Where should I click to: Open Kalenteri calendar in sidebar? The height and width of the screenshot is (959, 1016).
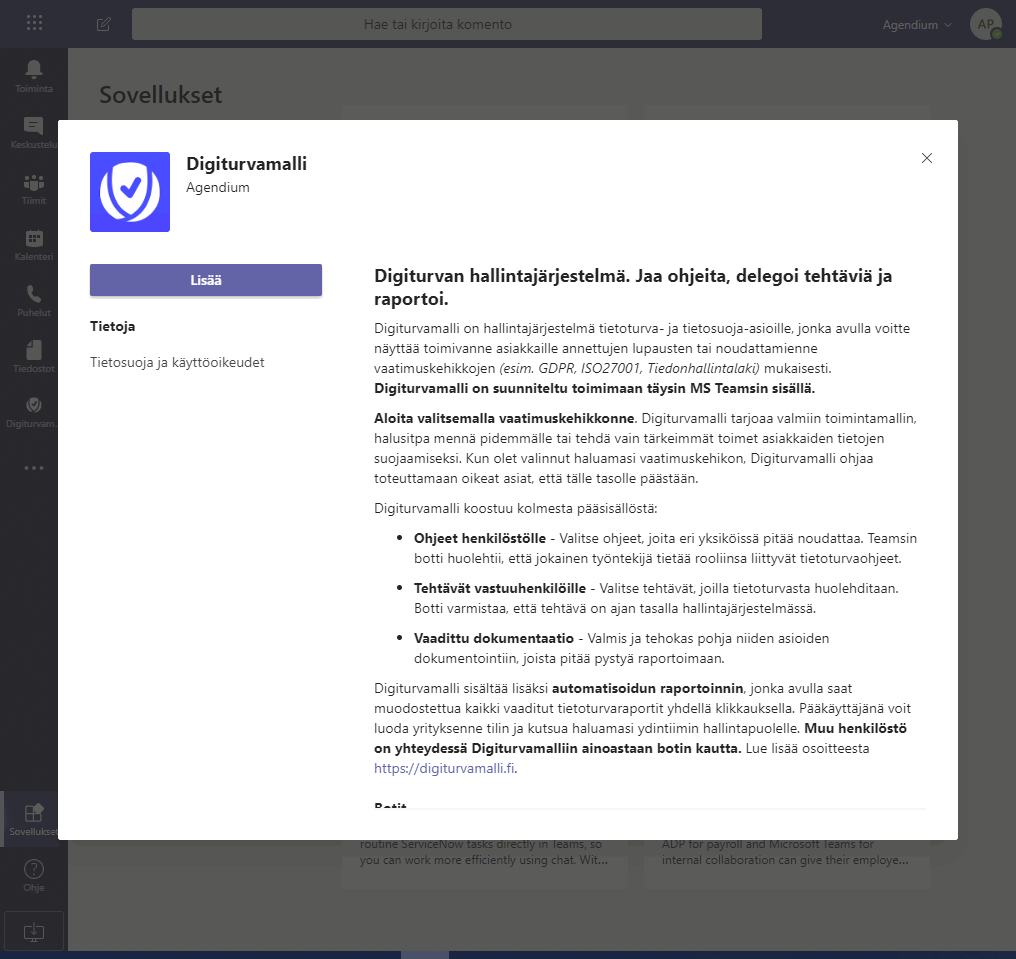click(x=34, y=244)
